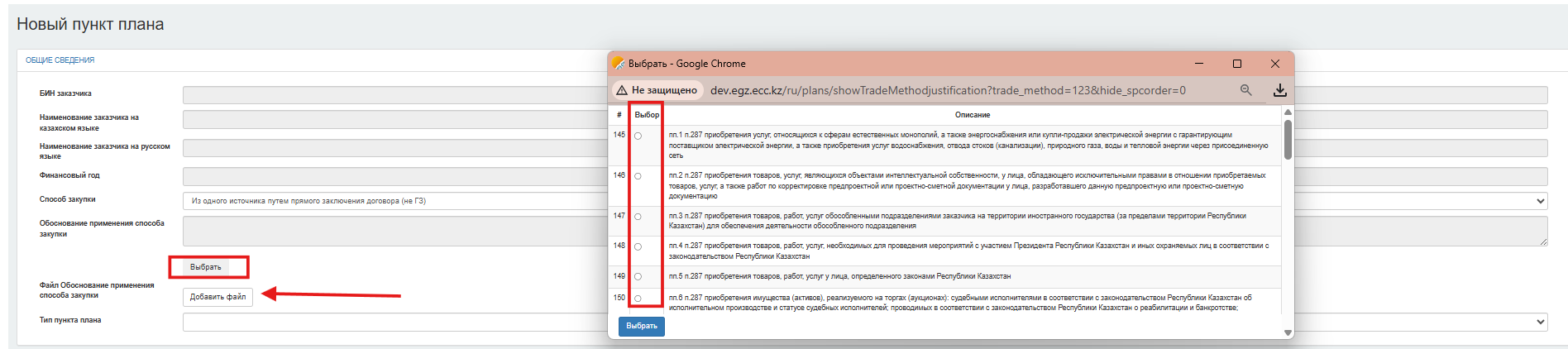Click the scrollbar down arrow in popup
Screen dimensions: 1568x349
click(x=1288, y=332)
